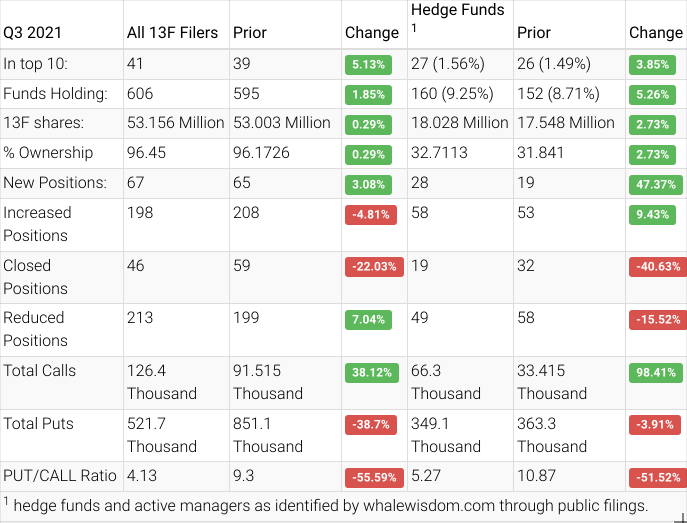Select the 53.156 Million shares cell
The width and height of the screenshot is (687, 523).
[x=175, y=123]
